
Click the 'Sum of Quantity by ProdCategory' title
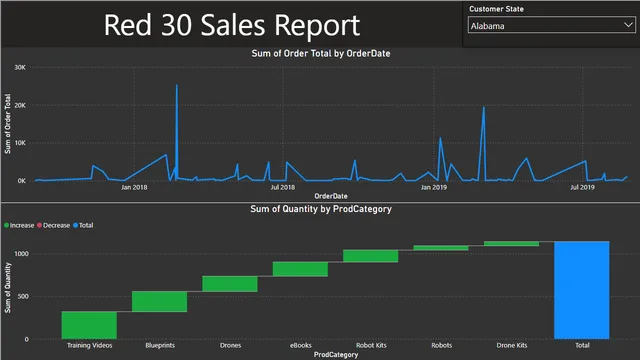(321, 209)
